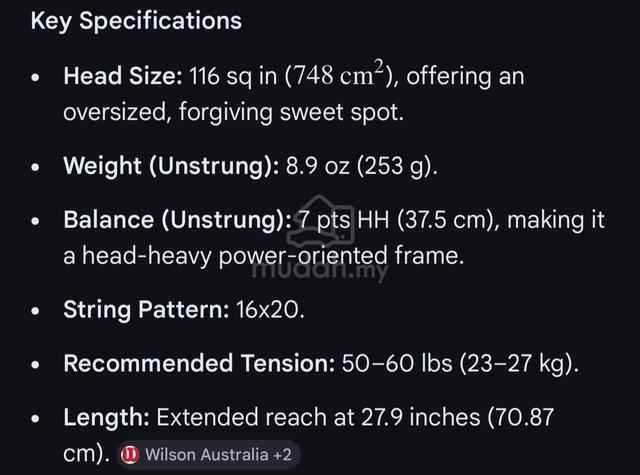Click the mudah.my house-and-car watermark icon
This screenshot has width=640, height=475.
pos(320,222)
